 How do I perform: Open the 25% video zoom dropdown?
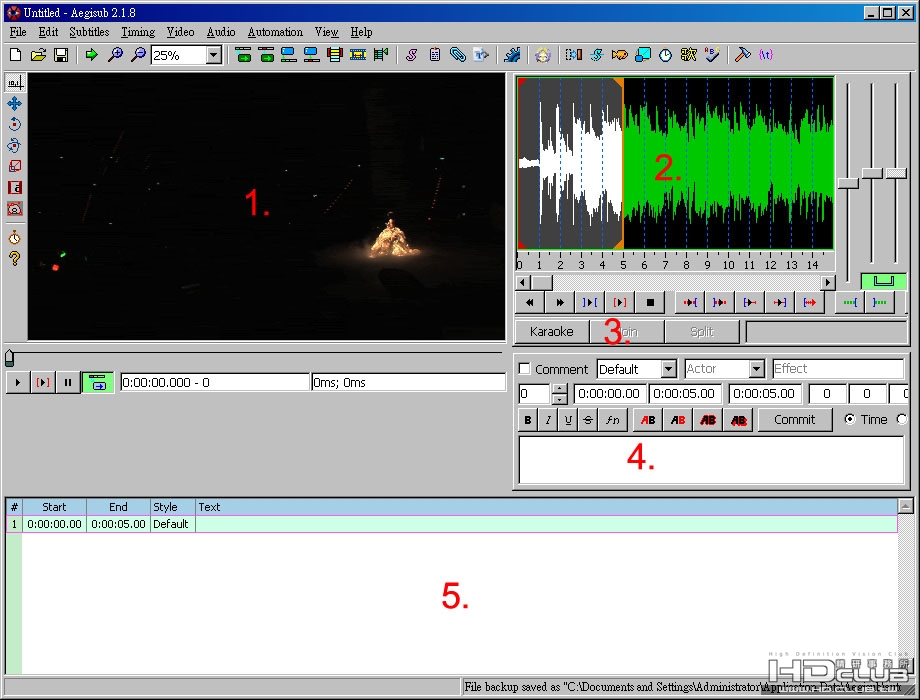(x=214, y=55)
